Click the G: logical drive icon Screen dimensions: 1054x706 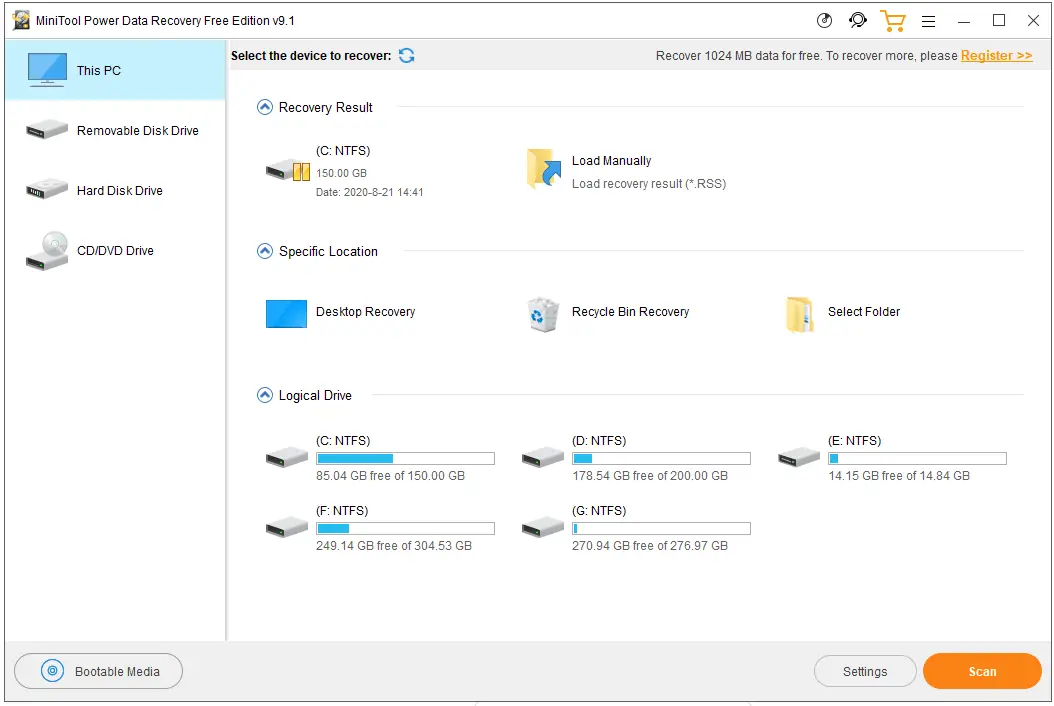(x=542, y=527)
